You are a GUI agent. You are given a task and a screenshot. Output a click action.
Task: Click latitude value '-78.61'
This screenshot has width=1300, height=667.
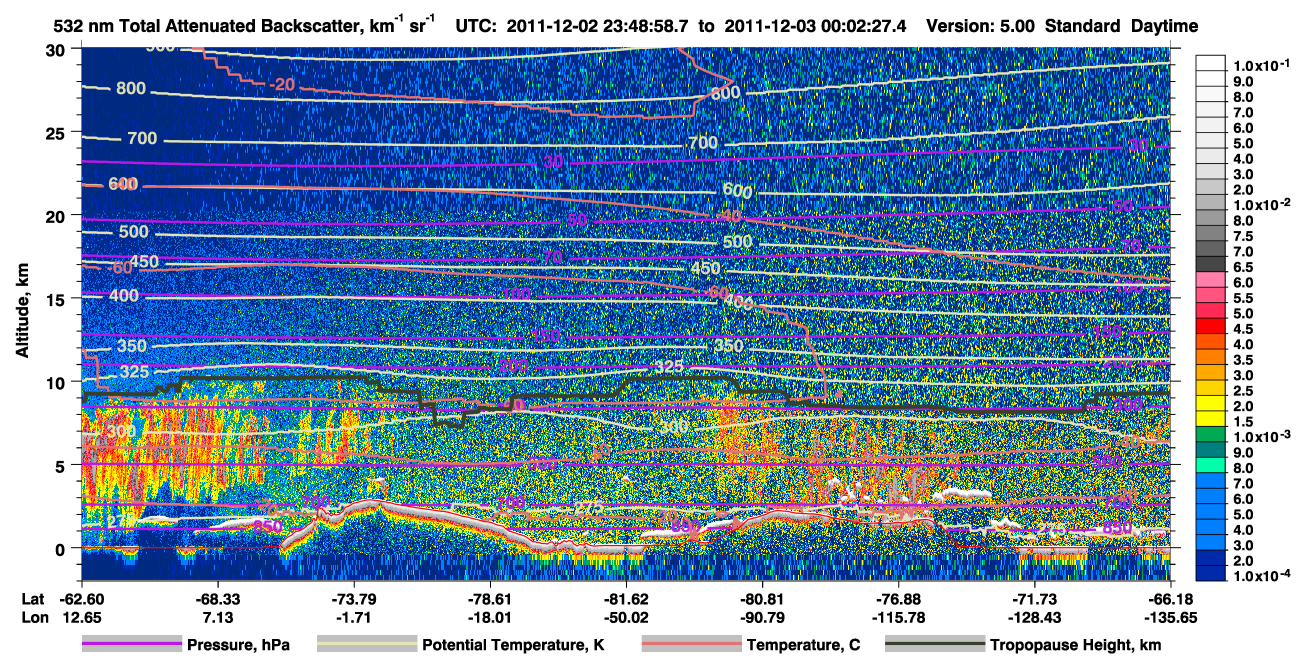pos(490,599)
